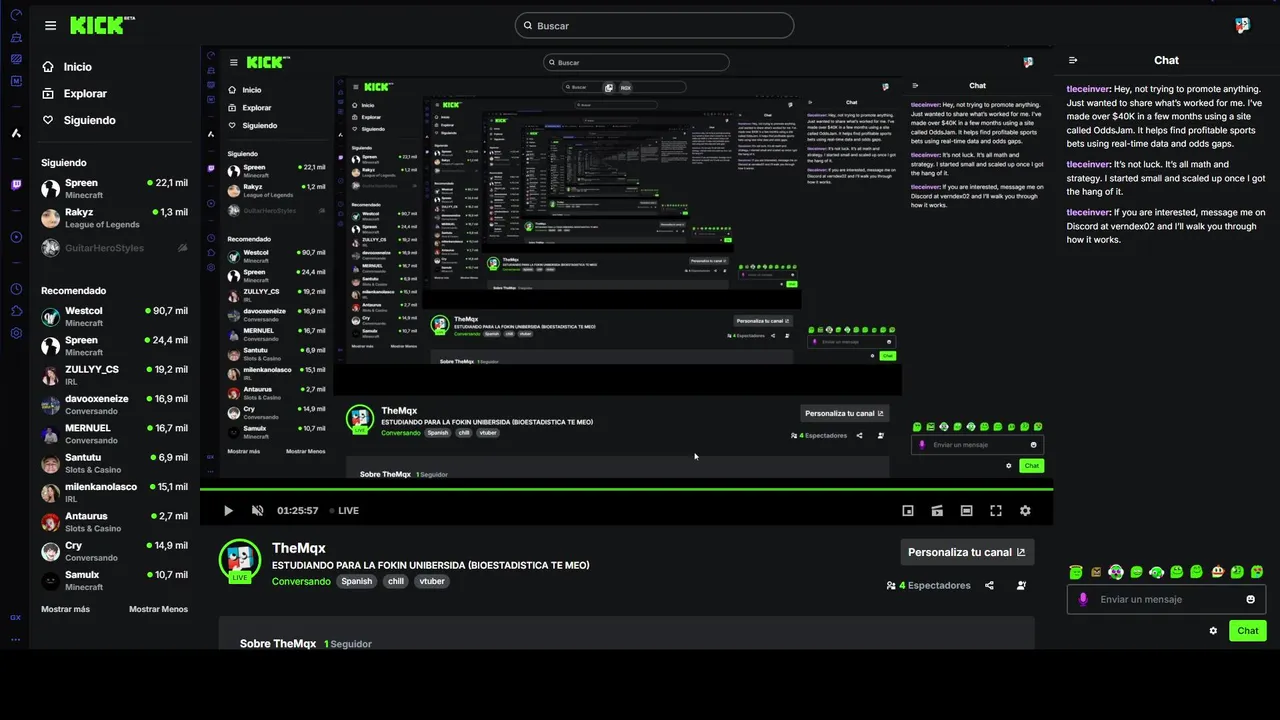Click Personaliza tu canal button
The height and width of the screenshot is (720, 1280).
pos(967,552)
